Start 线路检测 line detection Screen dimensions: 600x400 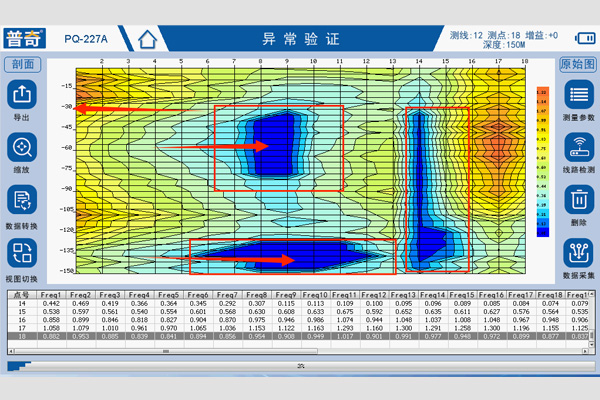(577, 150)
